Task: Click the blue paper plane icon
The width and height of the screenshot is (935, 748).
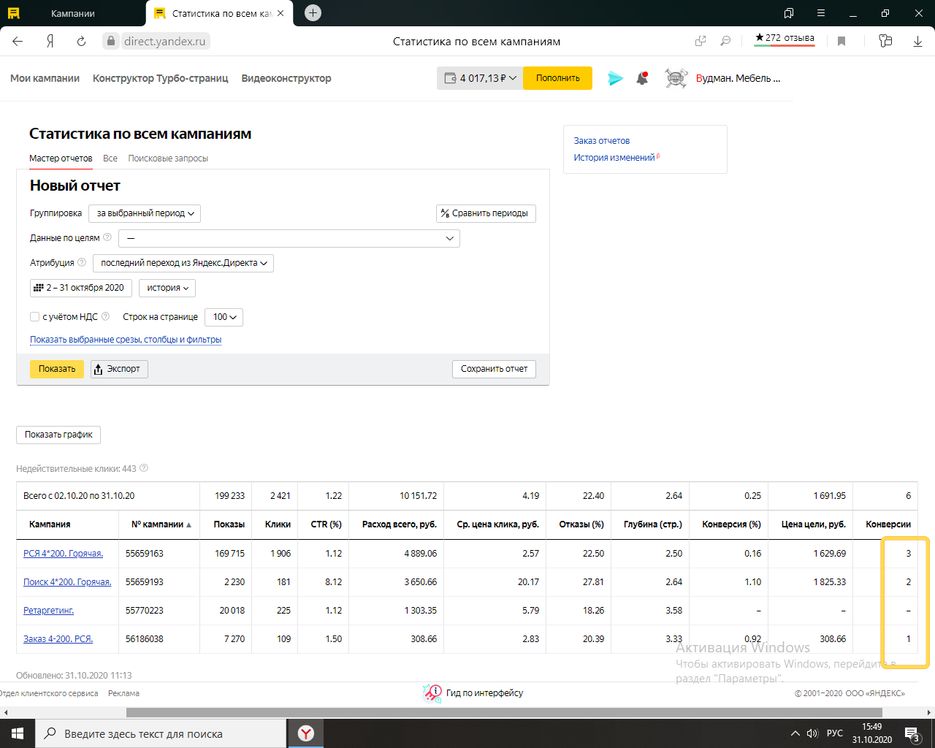Action: pos(615,78)
